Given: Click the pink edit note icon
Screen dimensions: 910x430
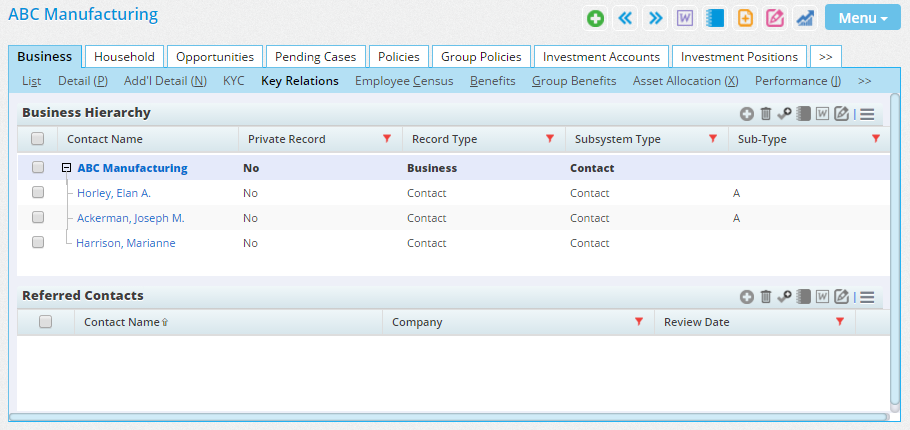Looking at the screenshot, I should [774, 18].
